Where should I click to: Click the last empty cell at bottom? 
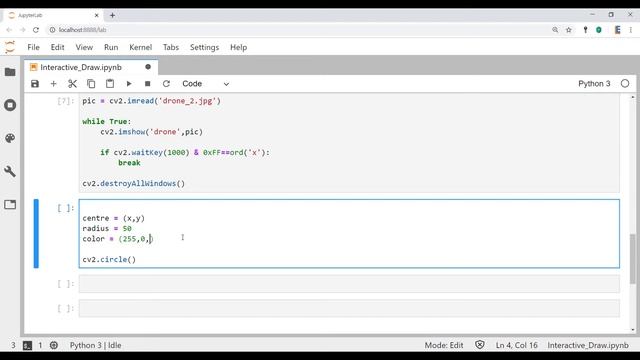point(349,308)
